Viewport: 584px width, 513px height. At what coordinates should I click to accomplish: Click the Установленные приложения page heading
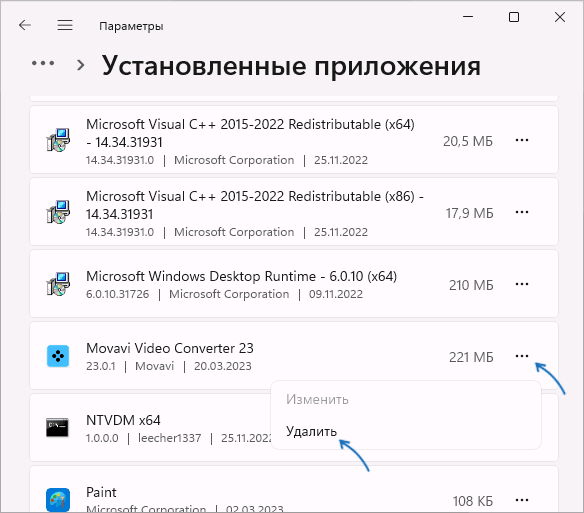pyautogui.click(x=291, y=66)
